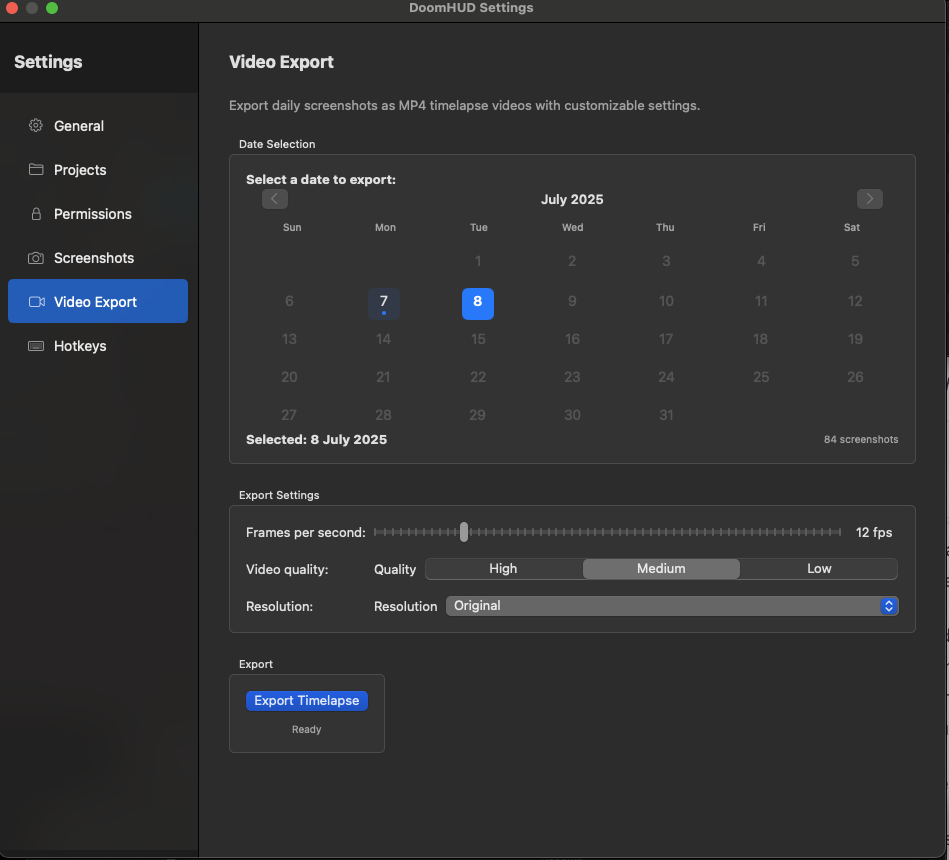Open the General settings section

pos(98,126)
